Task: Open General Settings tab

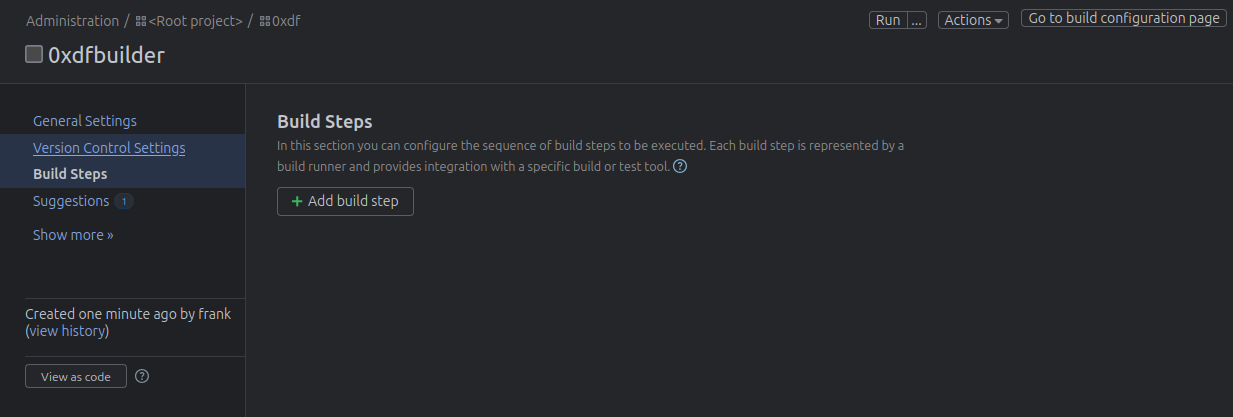Action: click(85, 121)
